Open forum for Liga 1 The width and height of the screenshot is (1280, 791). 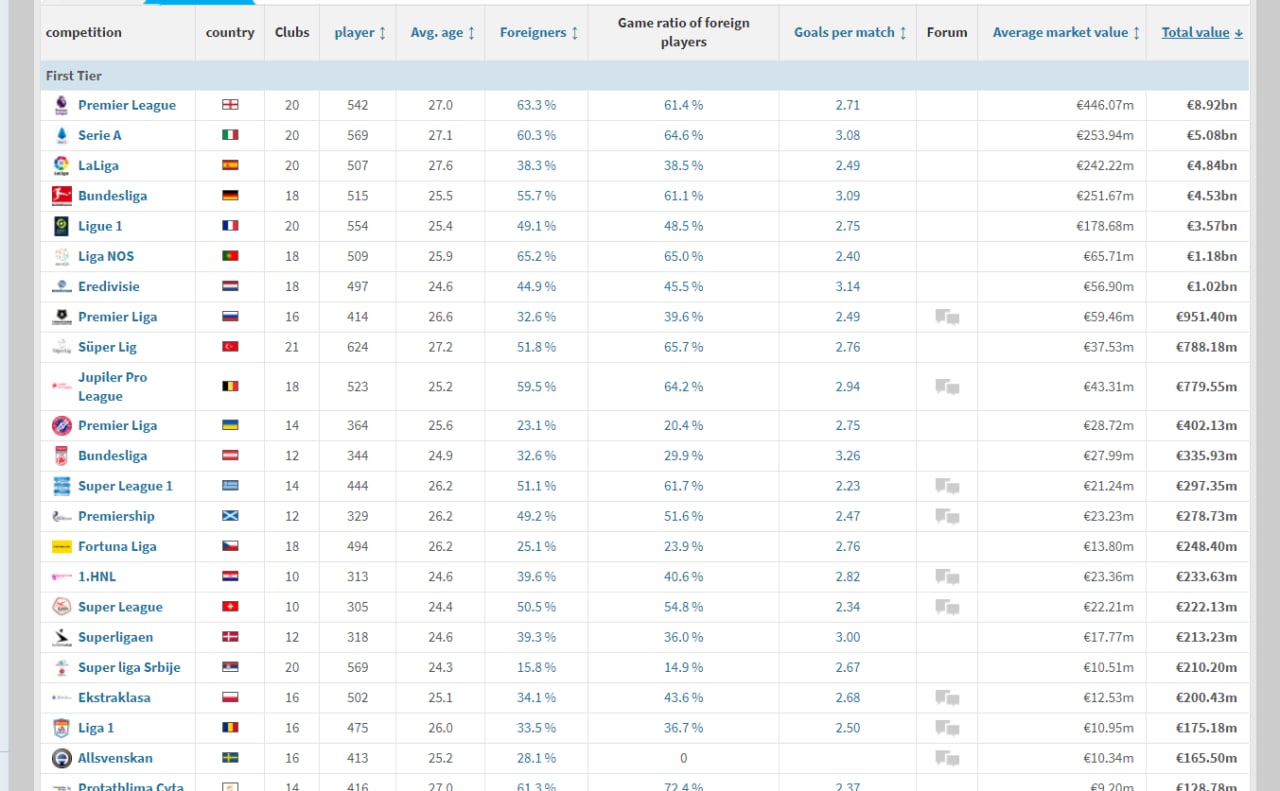click(947, 728)
